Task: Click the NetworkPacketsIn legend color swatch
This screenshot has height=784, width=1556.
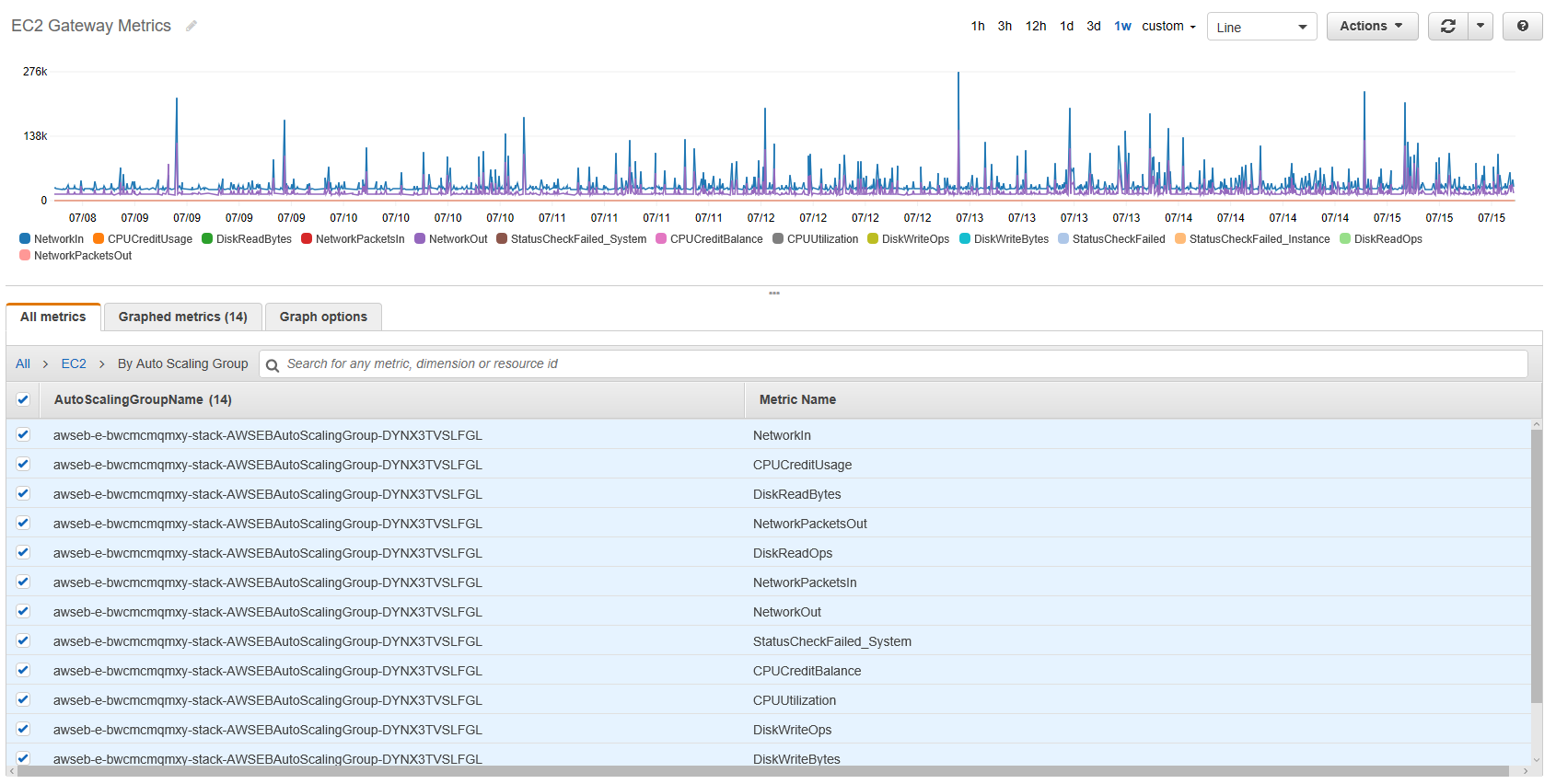Action: pyautogui.click(x=307, y=238)
